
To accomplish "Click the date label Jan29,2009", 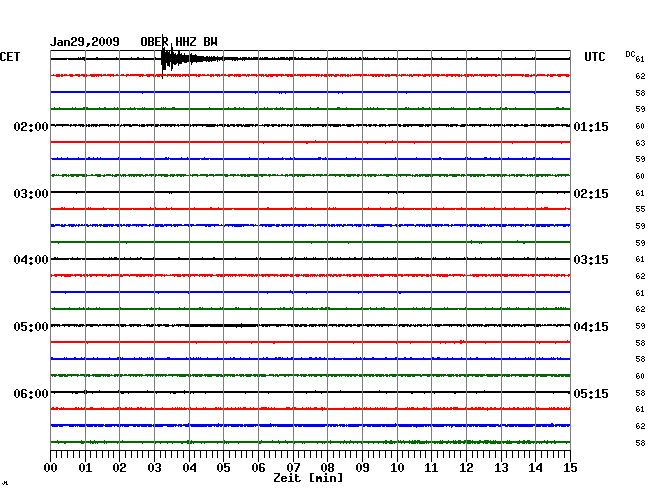I will click(85, 42).
